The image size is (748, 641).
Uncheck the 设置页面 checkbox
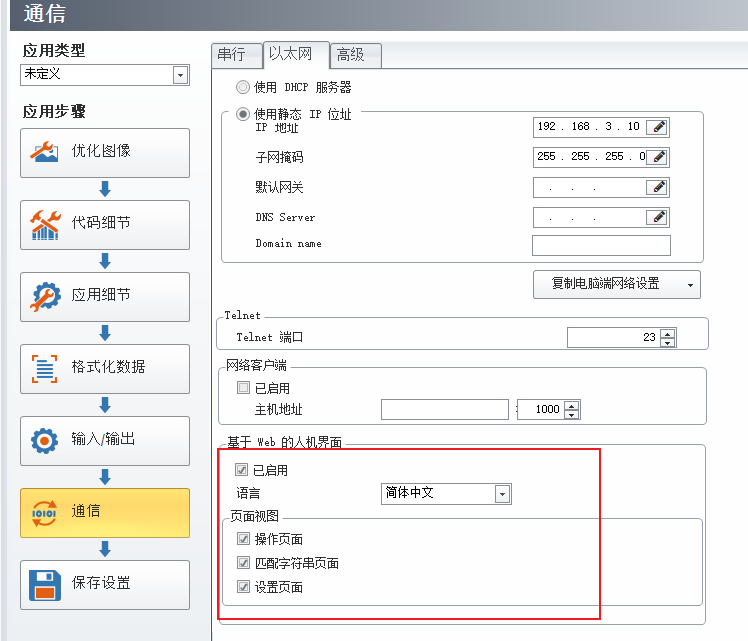(243, 587)
